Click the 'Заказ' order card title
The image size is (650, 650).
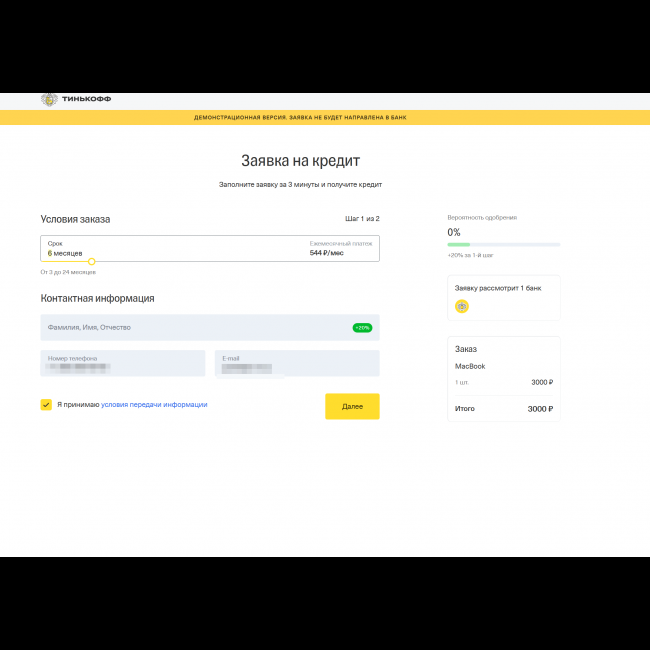click(x=466, y=350)
